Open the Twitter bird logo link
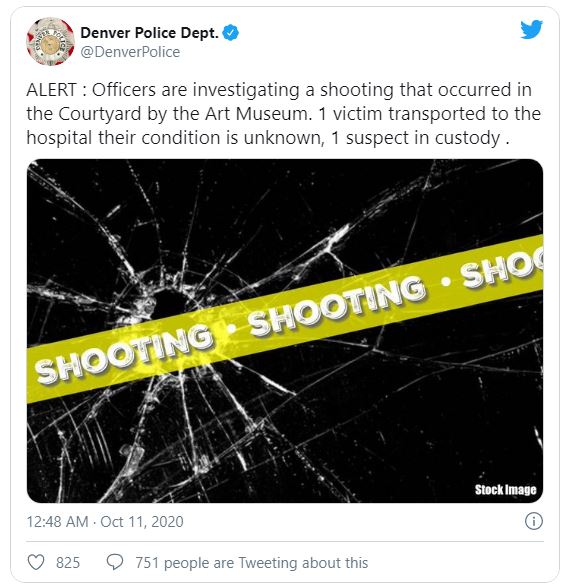The image size is (570, 588). pos(531,29)
